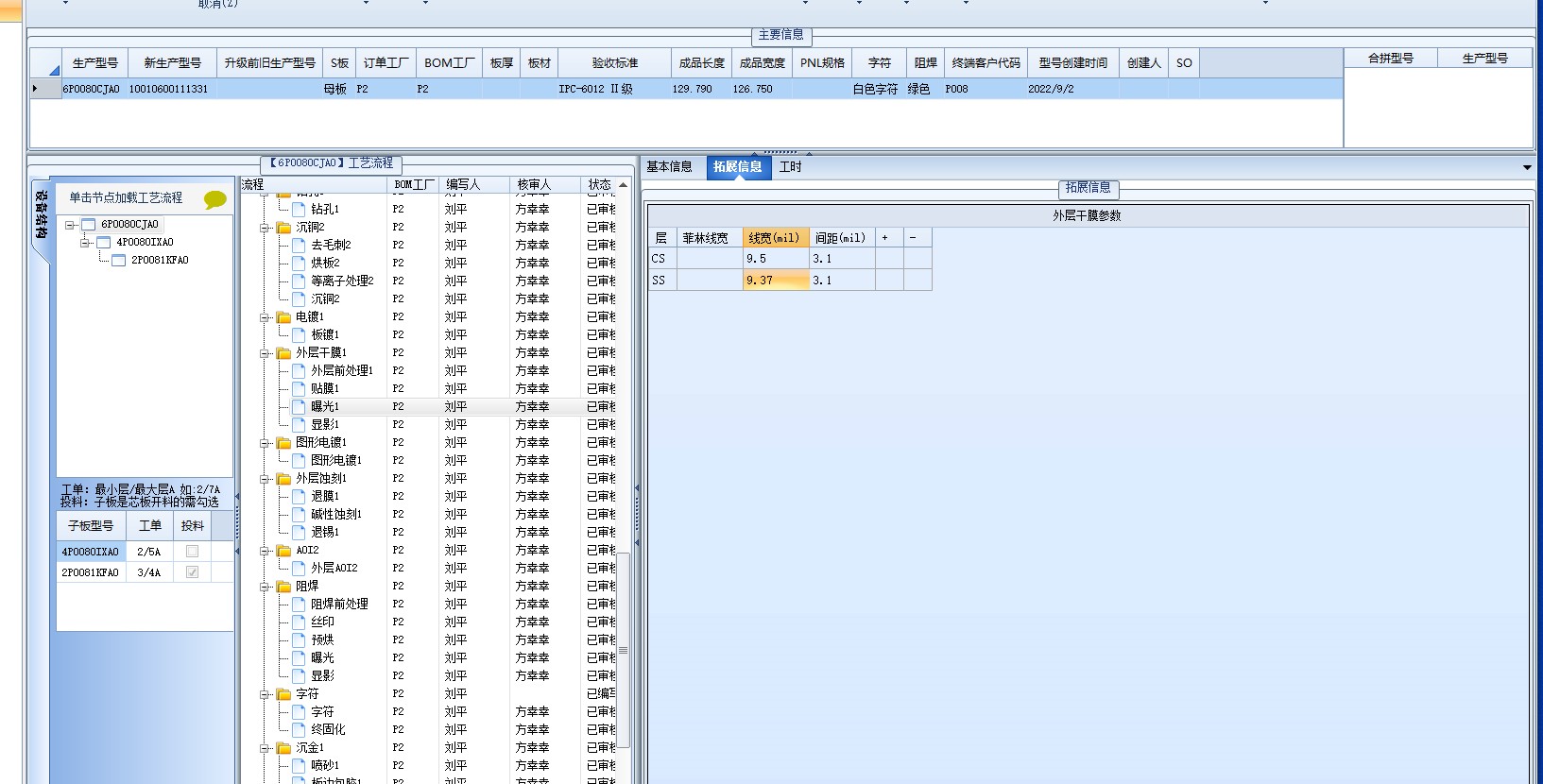
Task: Collapse the 沉铜2 process group
Action: pyautogui.click(x=266, y=228)
